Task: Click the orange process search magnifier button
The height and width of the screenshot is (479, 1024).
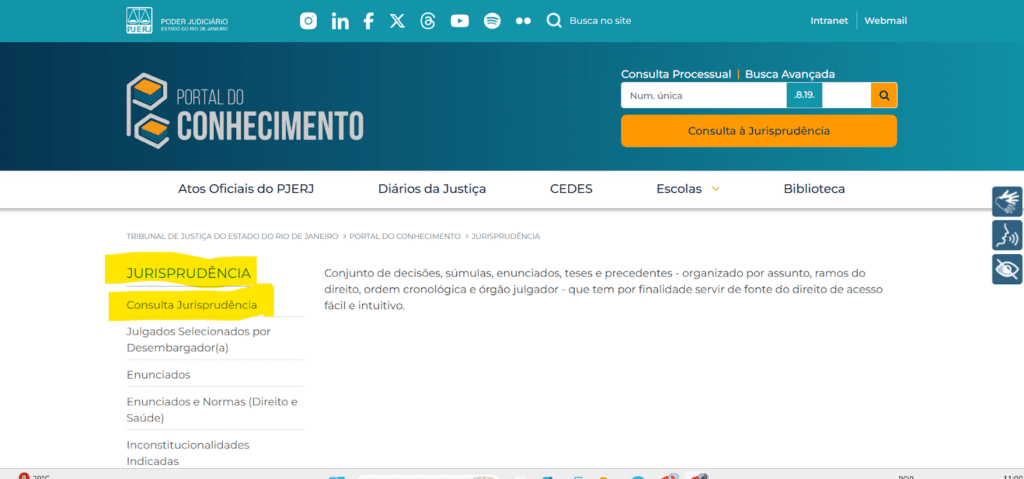Action: (x=884, y=96)
